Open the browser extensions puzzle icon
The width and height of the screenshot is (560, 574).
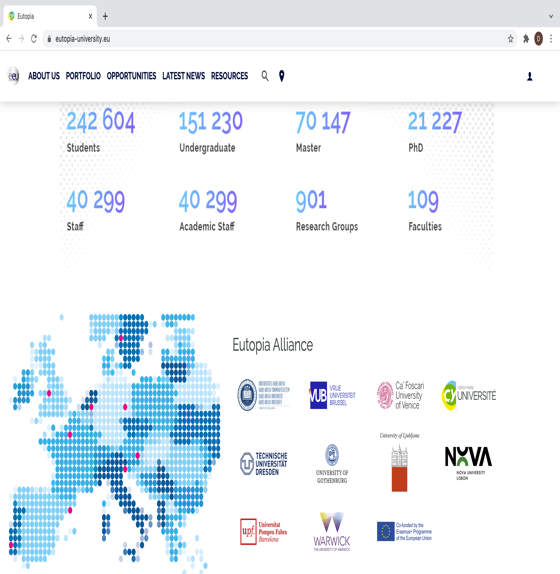click(x=526, y=39)
